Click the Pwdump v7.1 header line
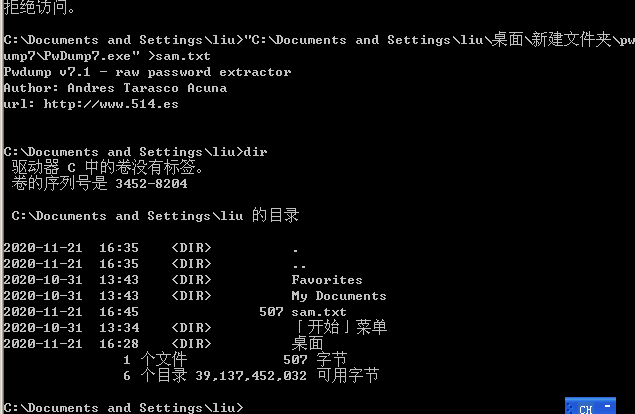The width and height of the screenshot is (635, 414). pyautogui.click(x=147, y=72)
